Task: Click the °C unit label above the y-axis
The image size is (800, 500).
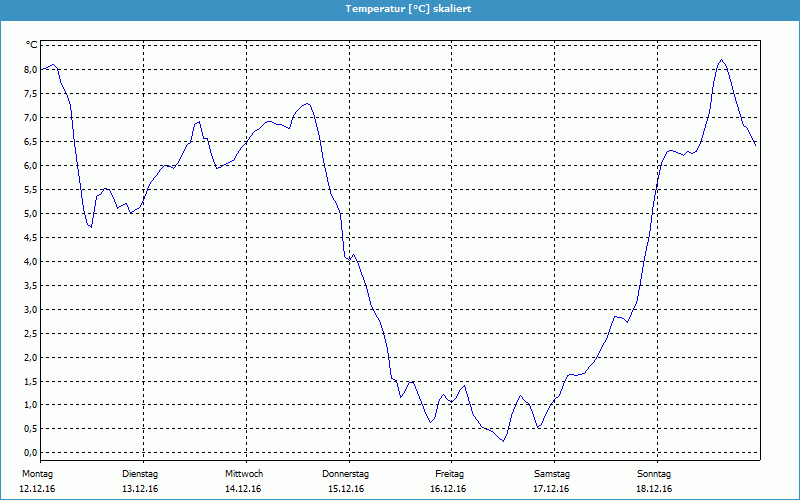Action: coord(31,45)
